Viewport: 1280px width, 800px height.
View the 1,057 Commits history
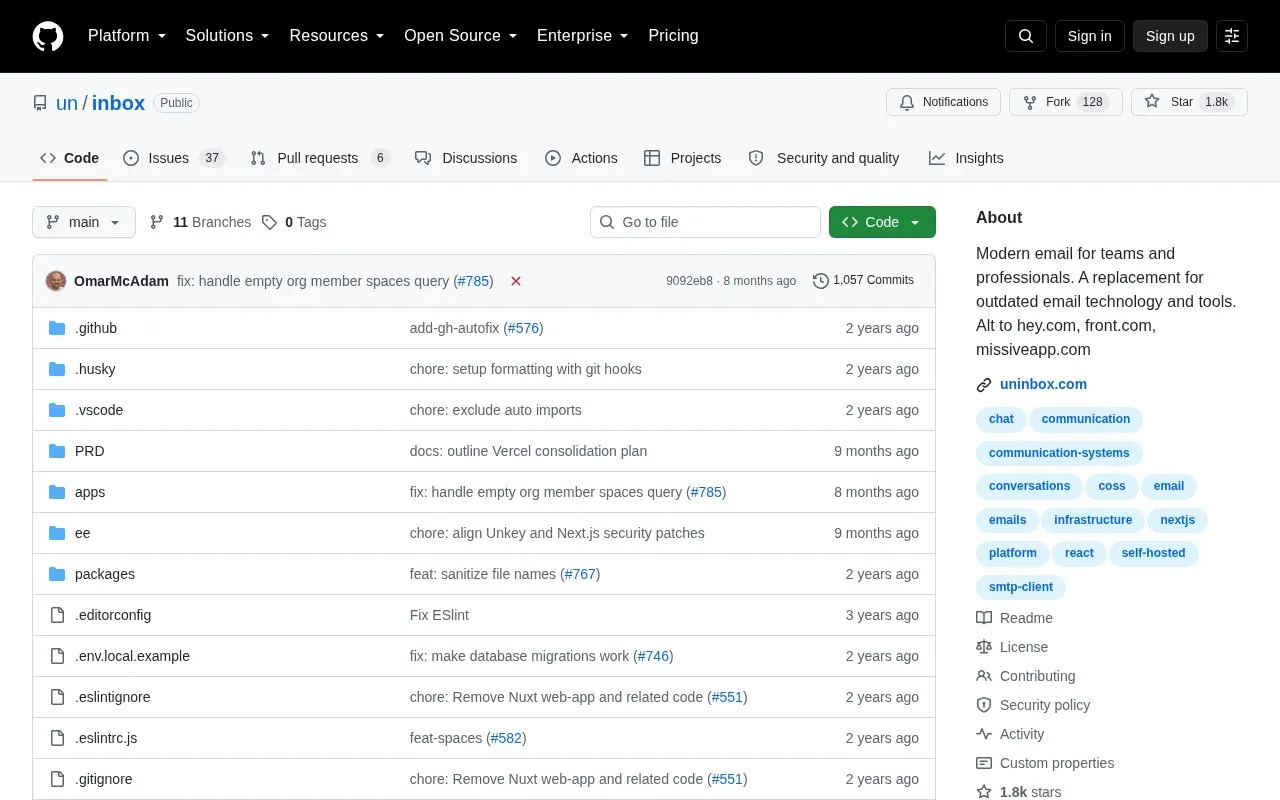(x=863, y=281)
